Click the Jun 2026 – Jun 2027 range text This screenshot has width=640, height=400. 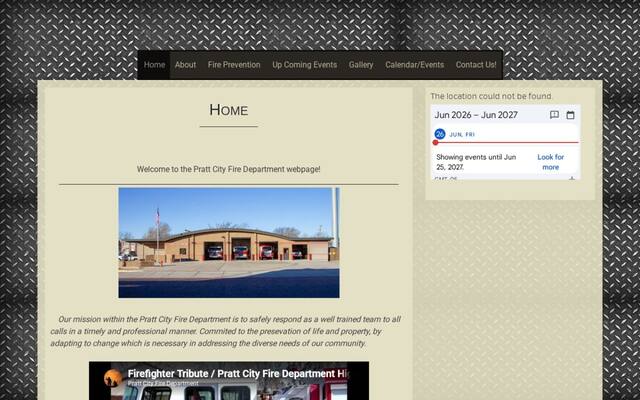pos(476,115)
